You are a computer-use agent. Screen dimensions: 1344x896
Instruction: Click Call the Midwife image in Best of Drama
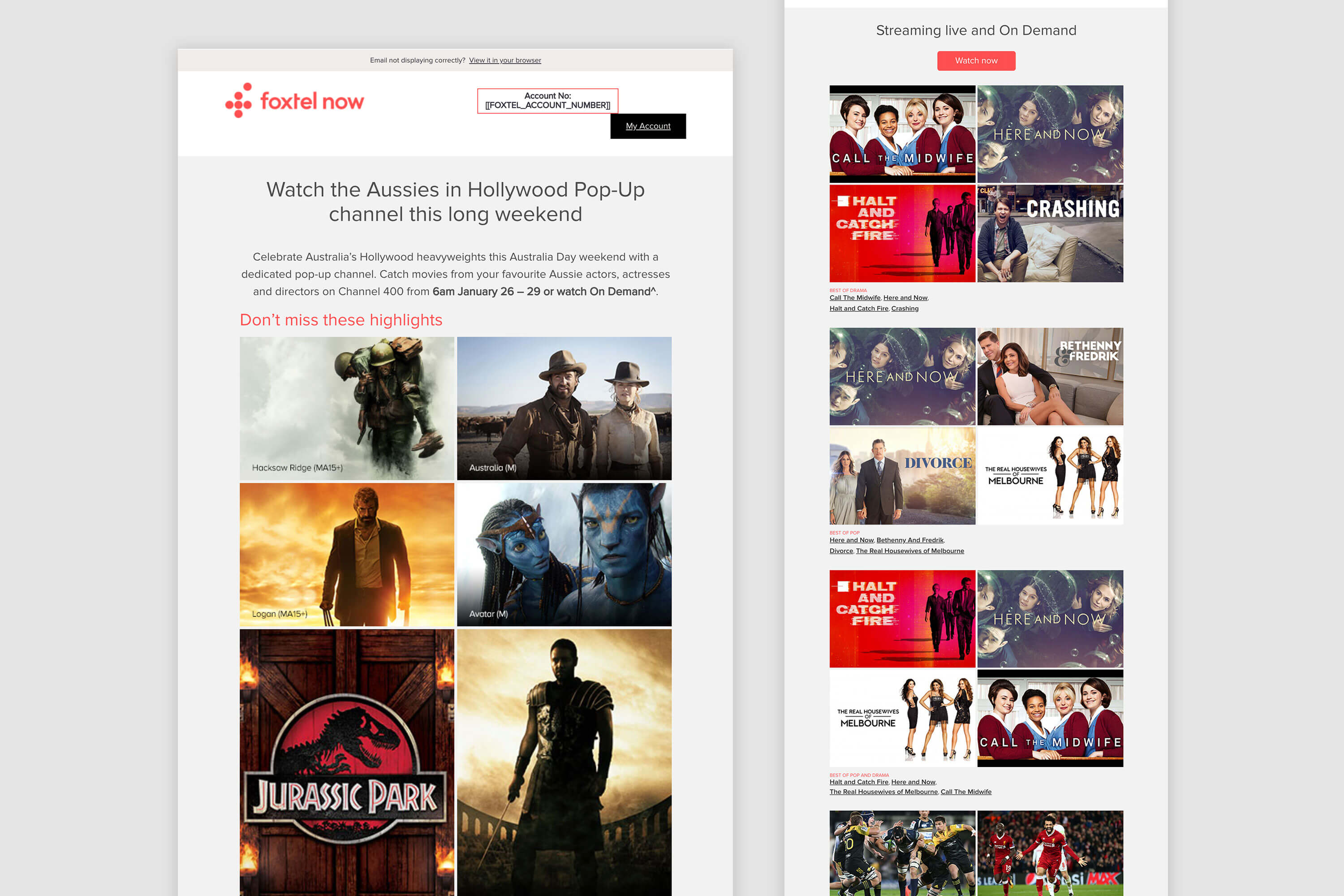902,134
